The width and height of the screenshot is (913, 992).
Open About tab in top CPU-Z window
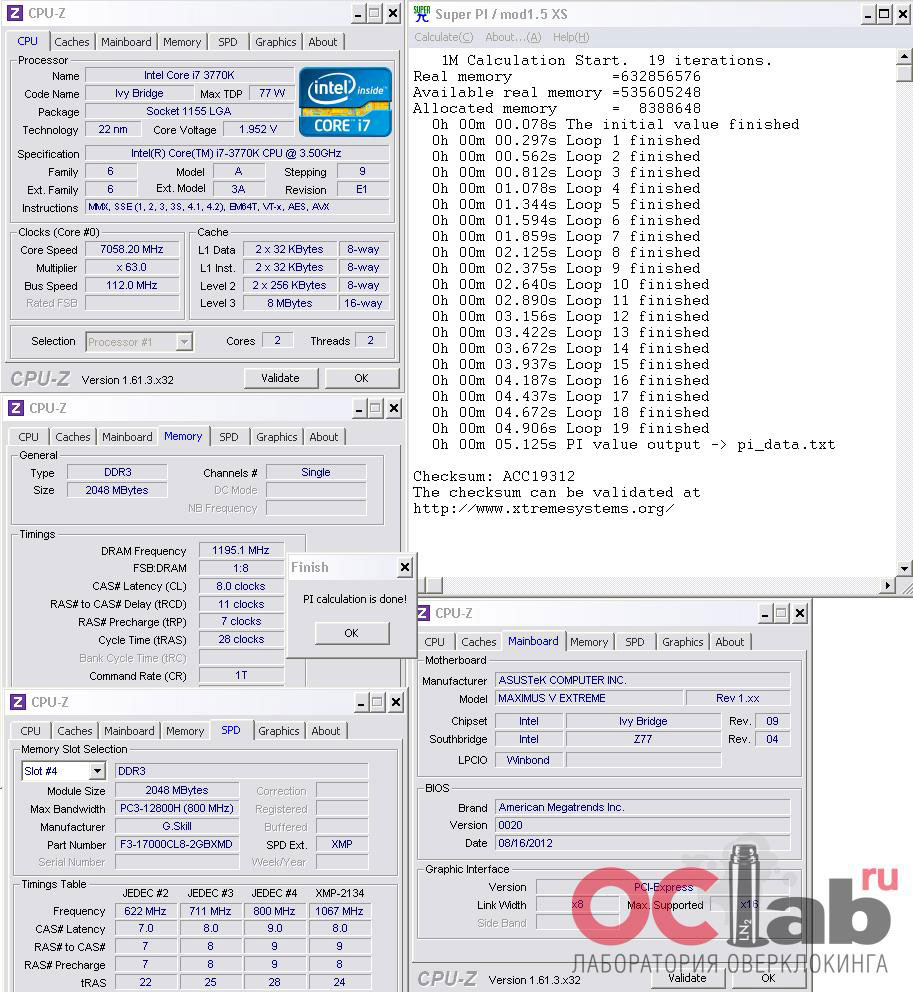click(323, 42)
